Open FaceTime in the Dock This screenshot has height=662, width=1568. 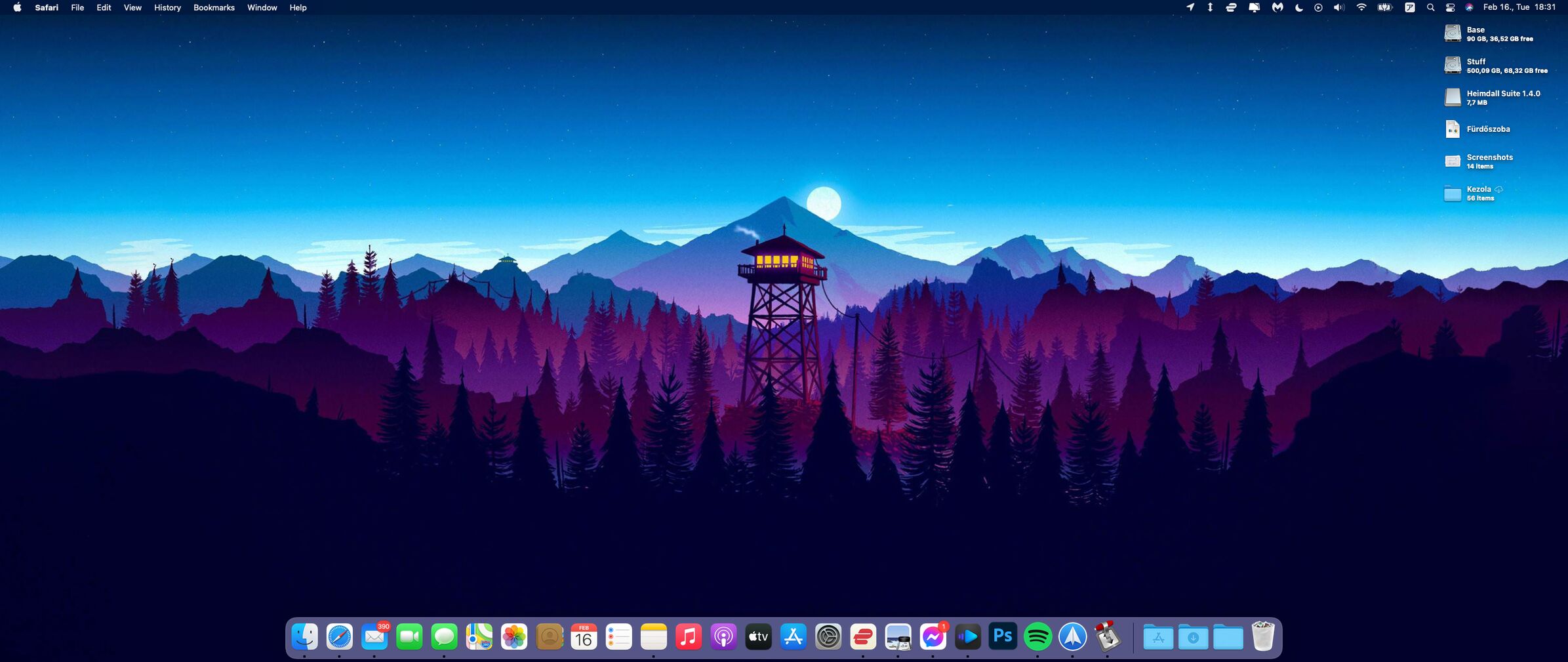[409, 636]
